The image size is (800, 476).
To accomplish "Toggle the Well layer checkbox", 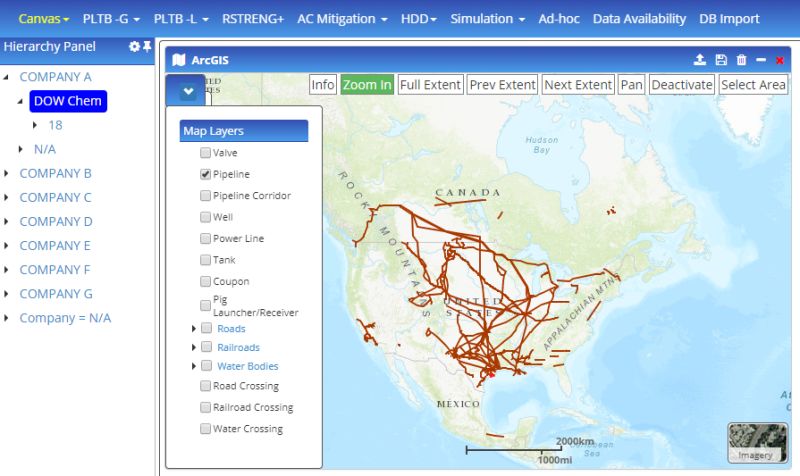I will click(205, 217).
